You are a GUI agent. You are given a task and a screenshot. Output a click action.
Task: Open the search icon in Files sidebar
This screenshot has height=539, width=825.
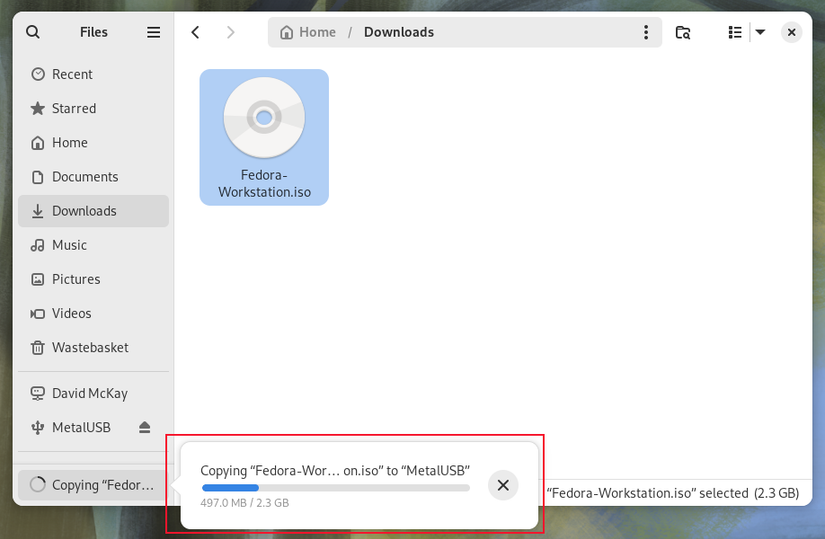[33, 32]
